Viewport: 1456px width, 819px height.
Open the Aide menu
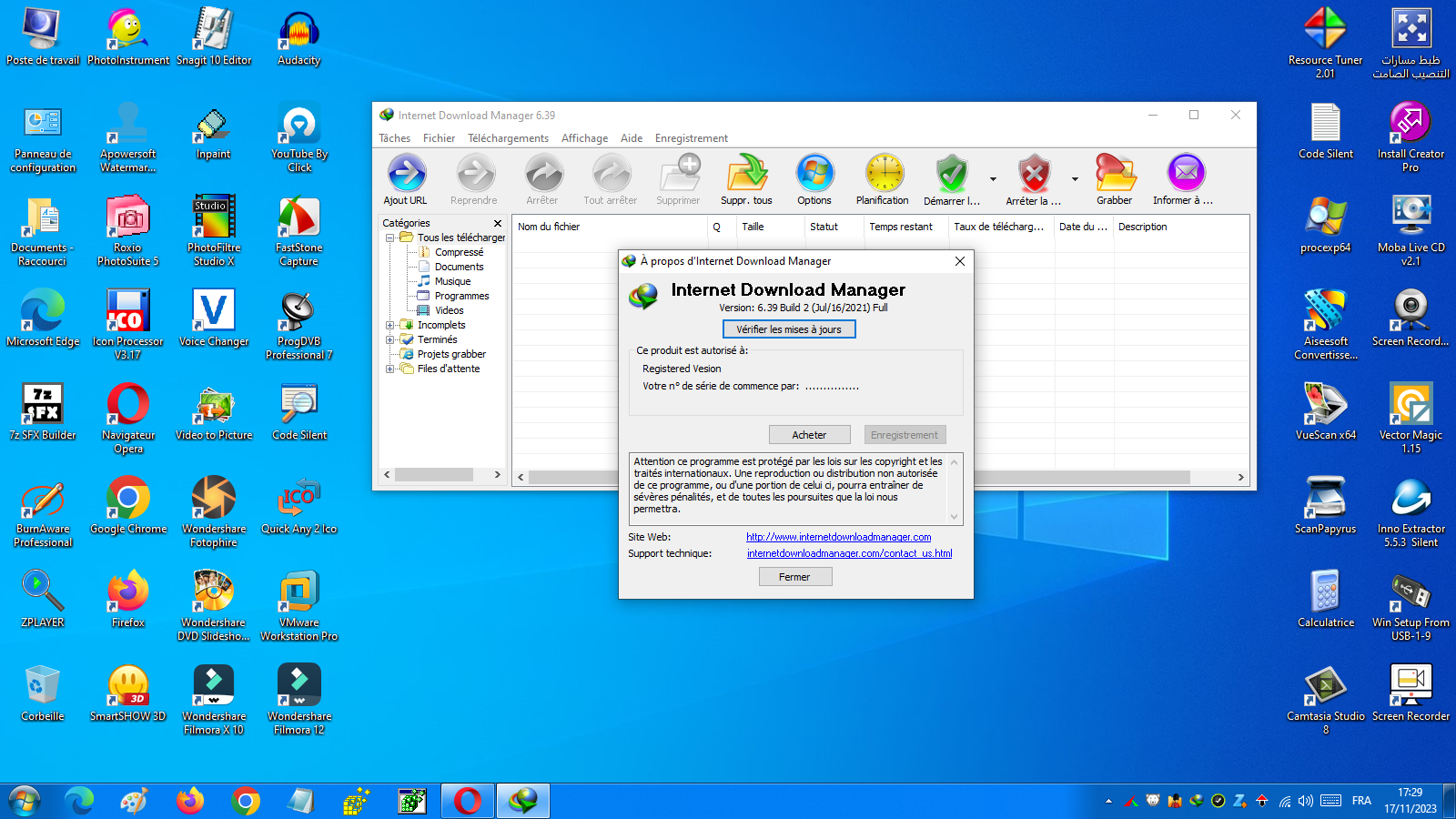coord(632,138)
